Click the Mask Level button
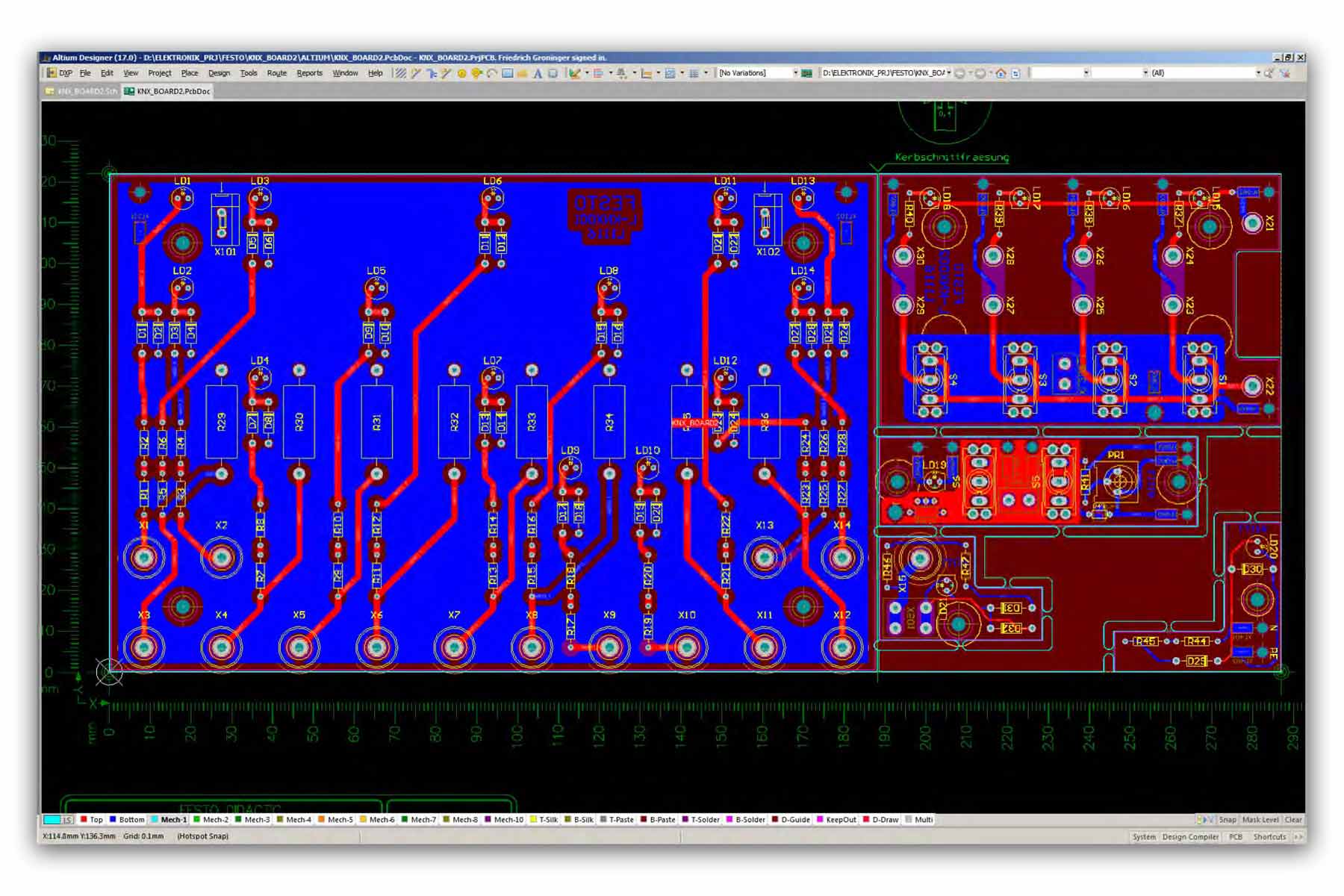The image size is (1344, 896). point(1260,820)
